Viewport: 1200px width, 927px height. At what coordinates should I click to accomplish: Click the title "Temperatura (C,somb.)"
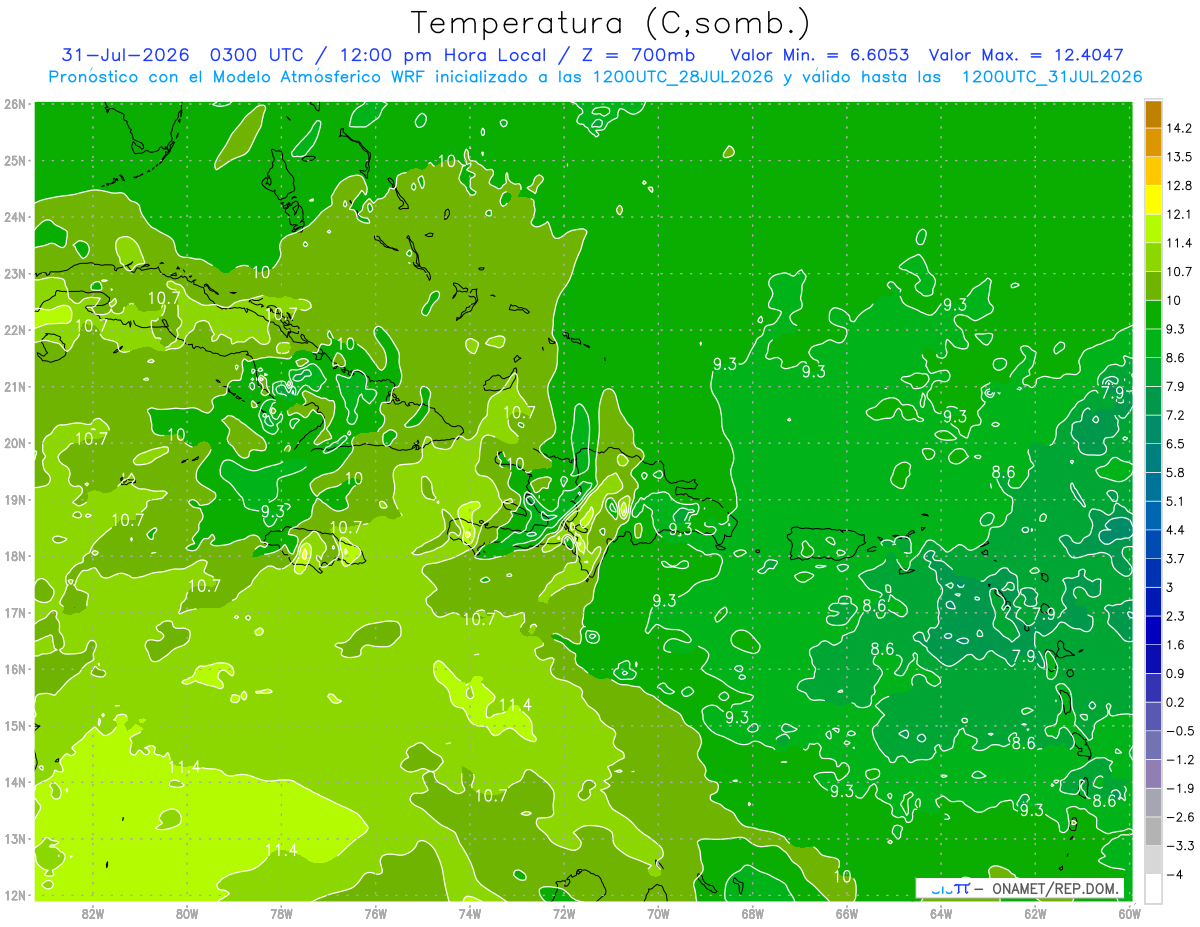pos(610,23)
